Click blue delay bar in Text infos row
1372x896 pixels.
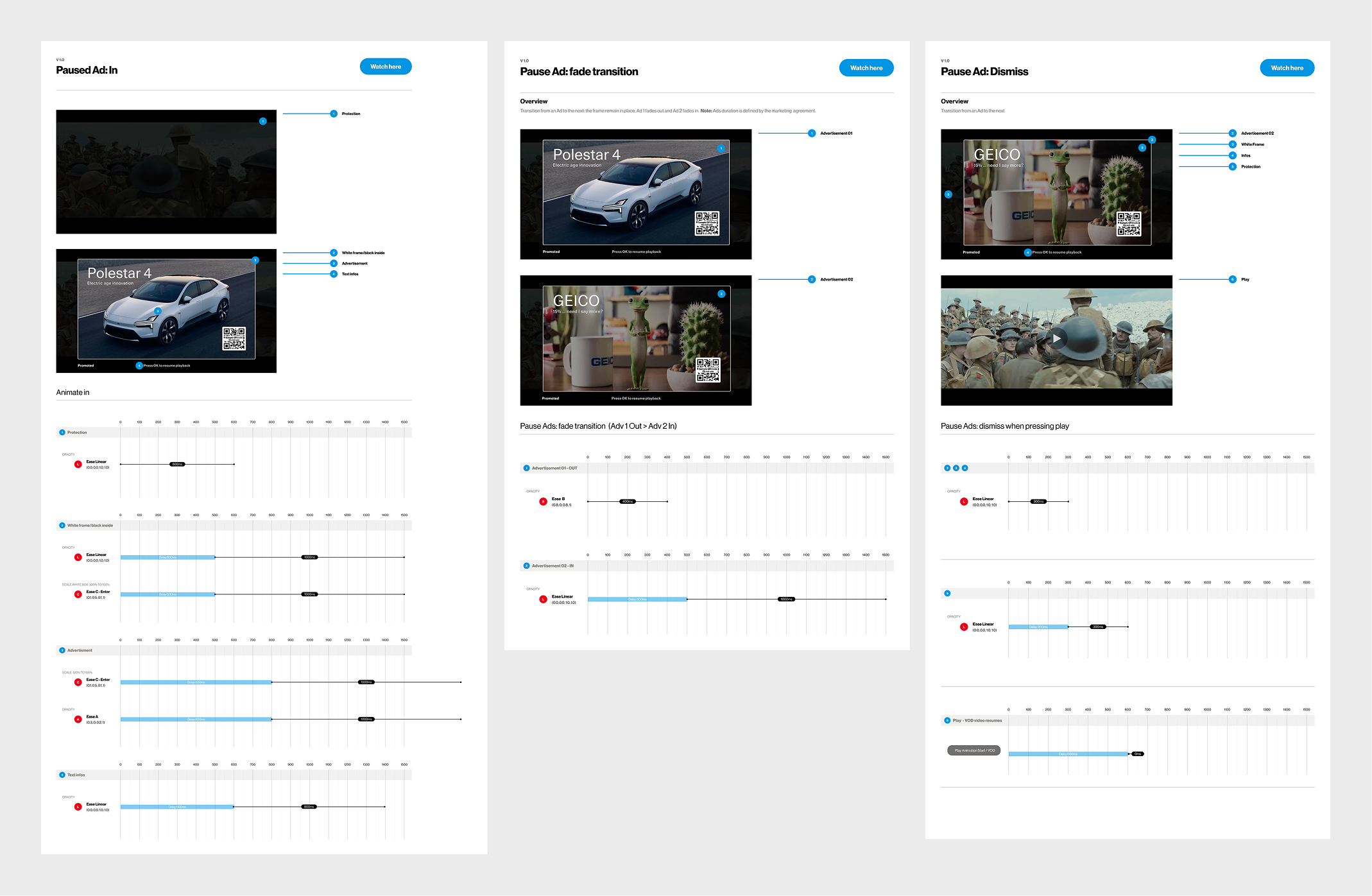pos(177,807)
